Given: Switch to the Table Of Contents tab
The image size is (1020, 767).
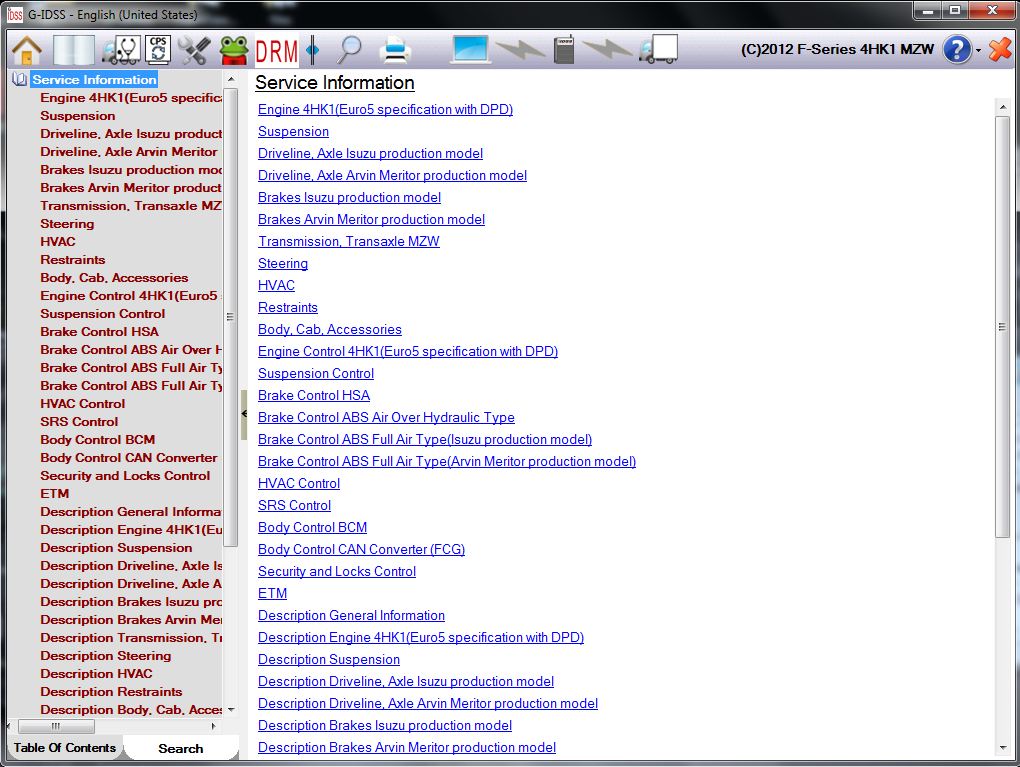Looking at the screenshot, I should click(x=64, y=748).
